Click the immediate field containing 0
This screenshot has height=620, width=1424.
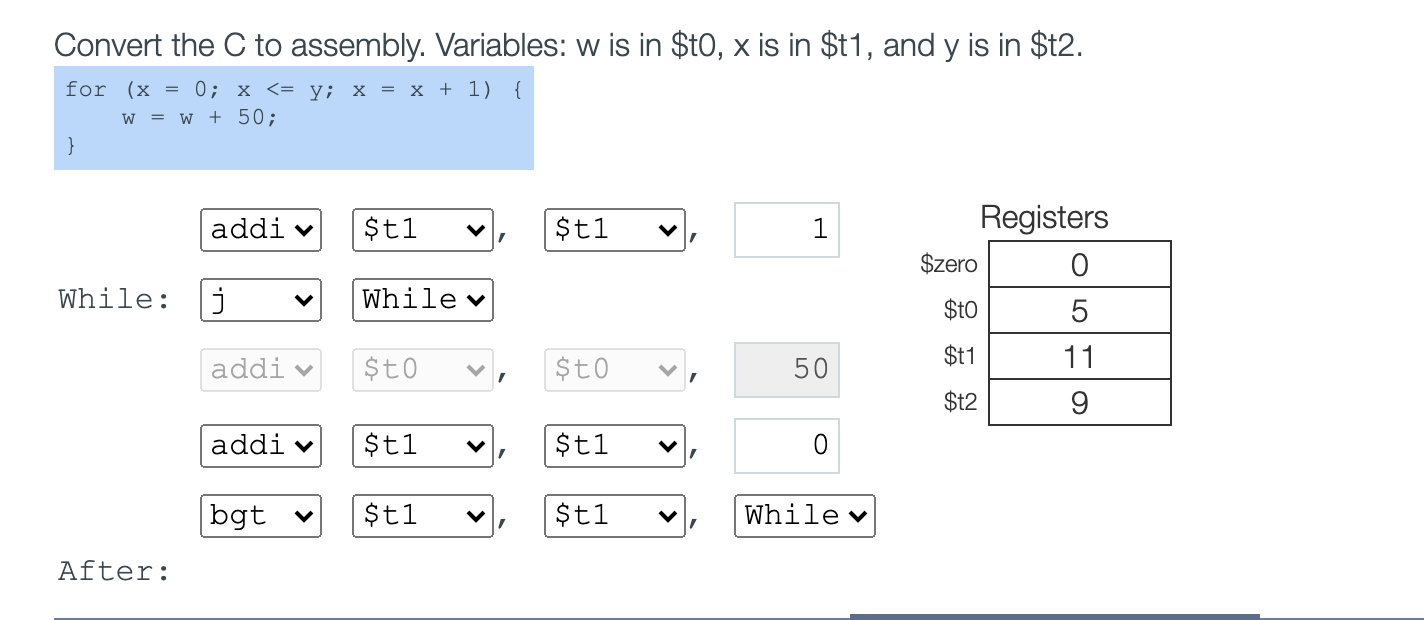click(786, 445)
